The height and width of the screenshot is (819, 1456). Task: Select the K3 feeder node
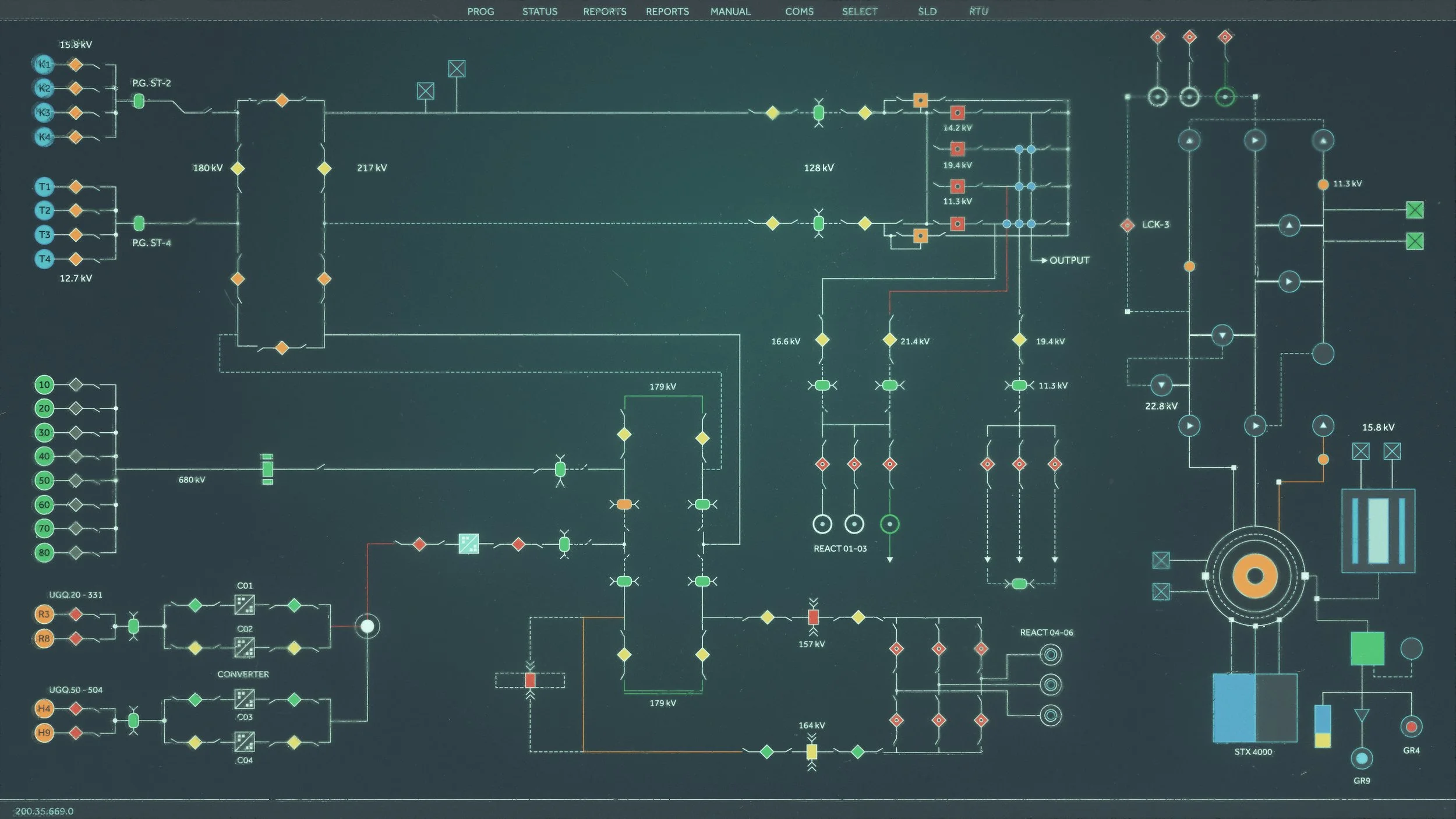coord(44,112)
